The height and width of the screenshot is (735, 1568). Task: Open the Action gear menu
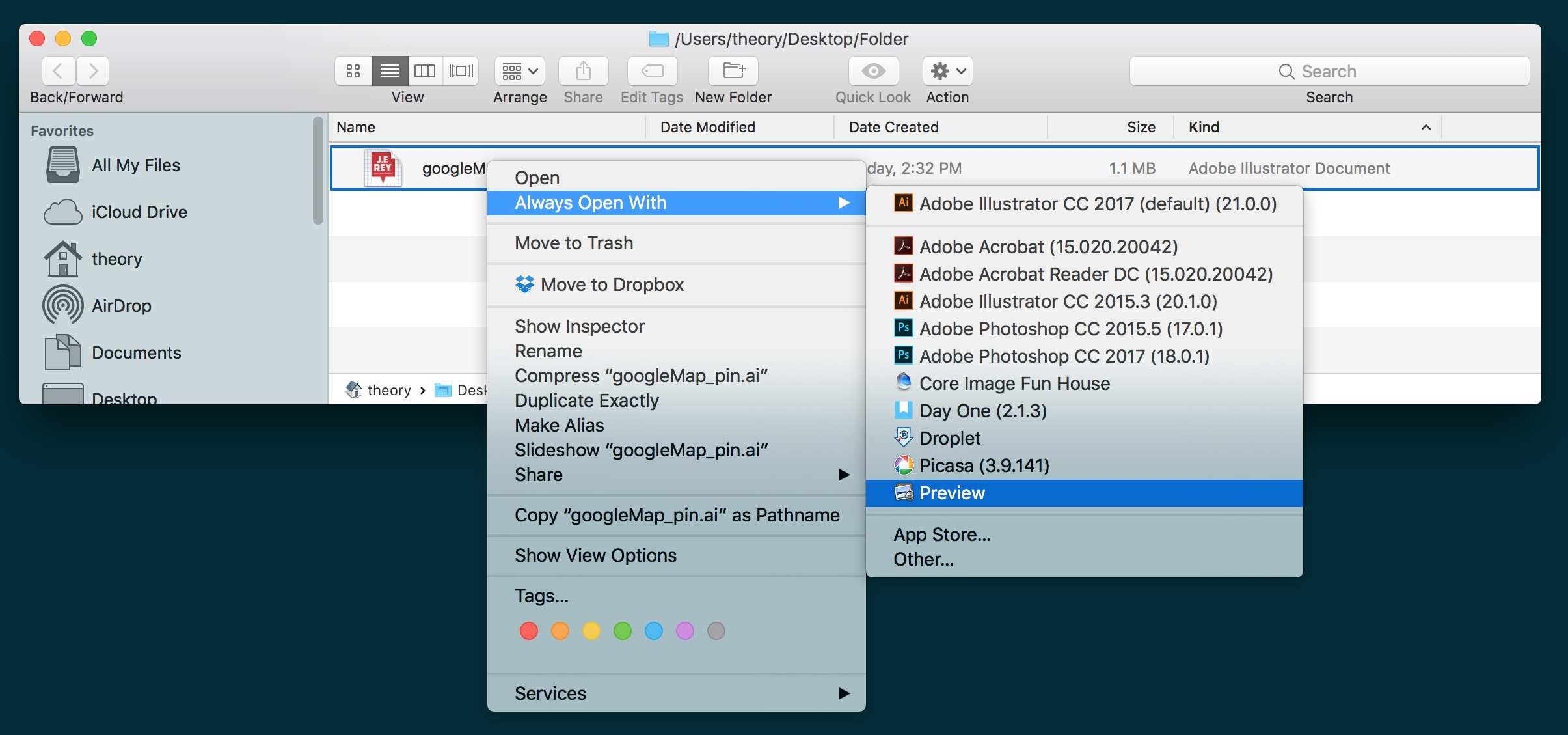pos(945,71)
